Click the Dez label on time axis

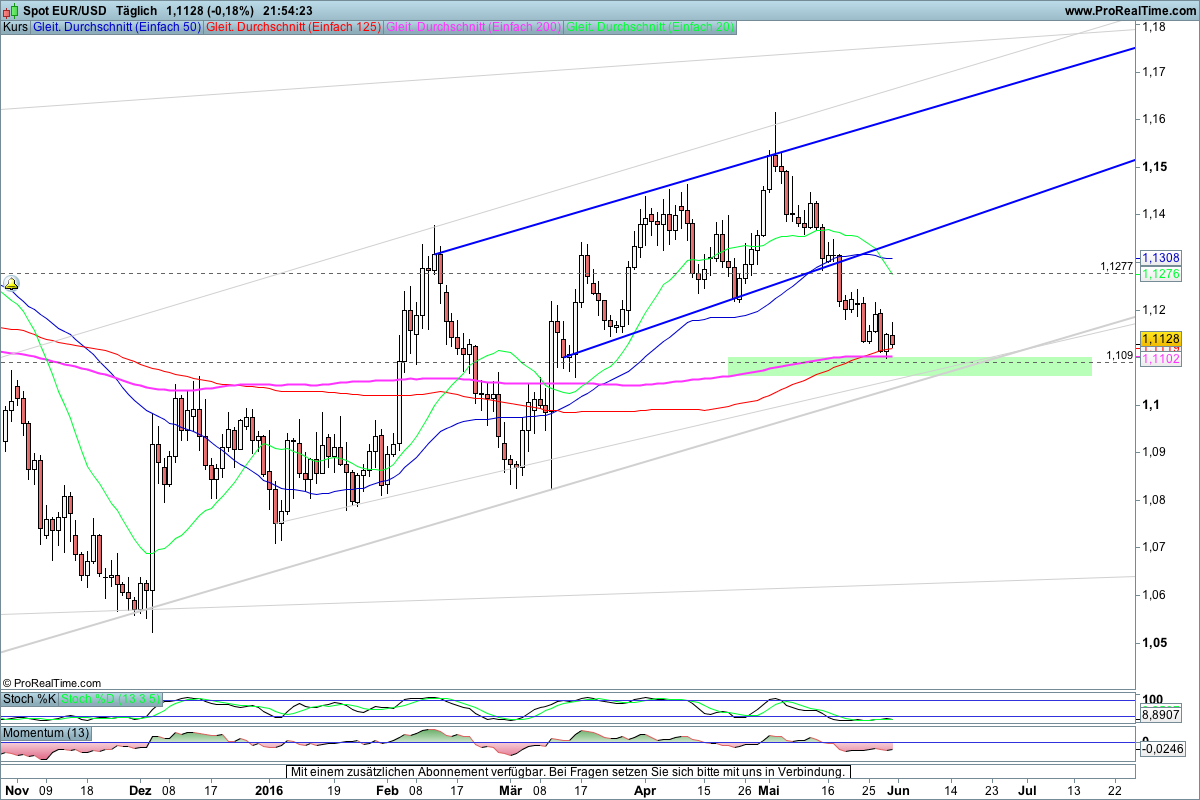point(141,790)
